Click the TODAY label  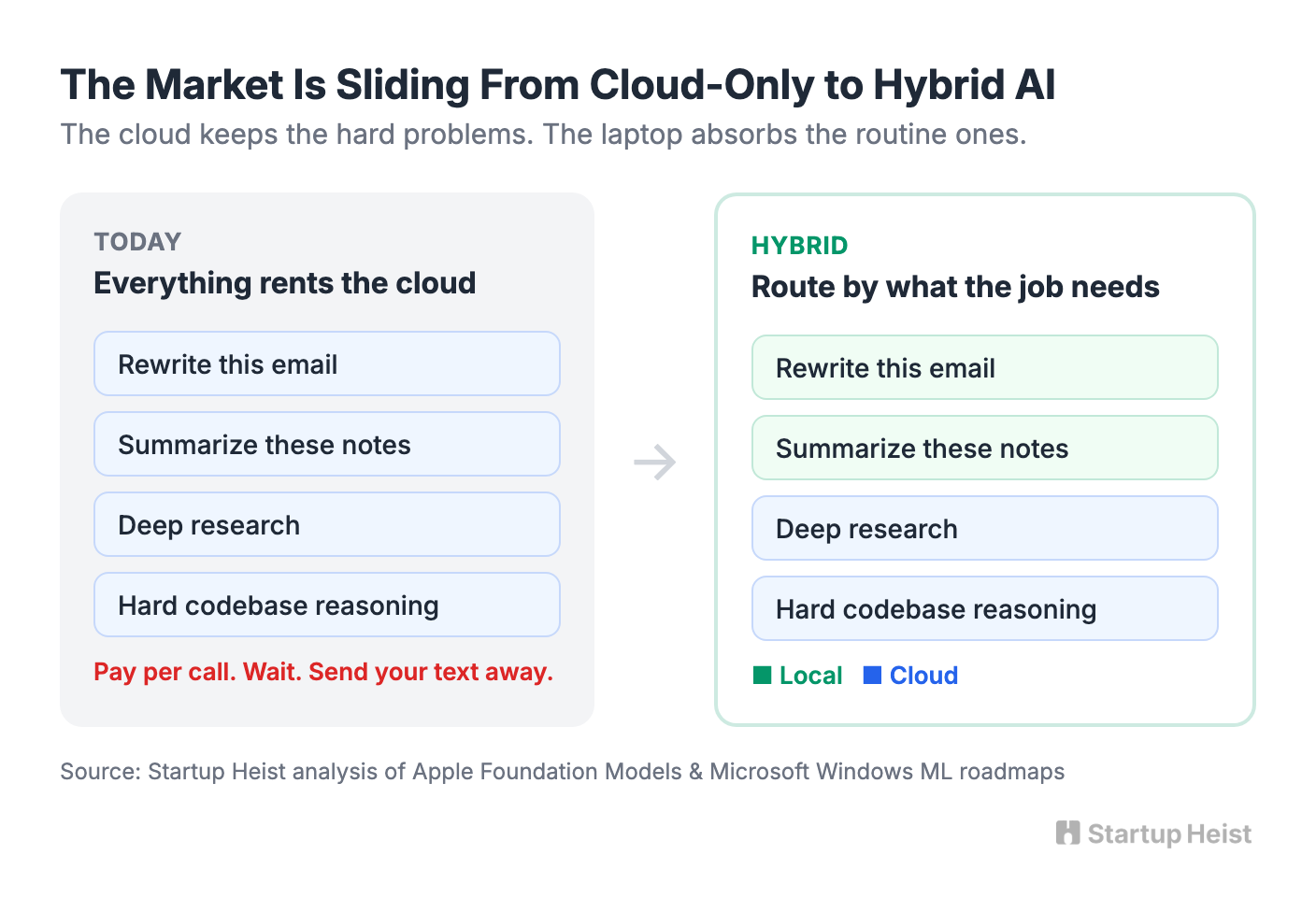tap(137, 242)
